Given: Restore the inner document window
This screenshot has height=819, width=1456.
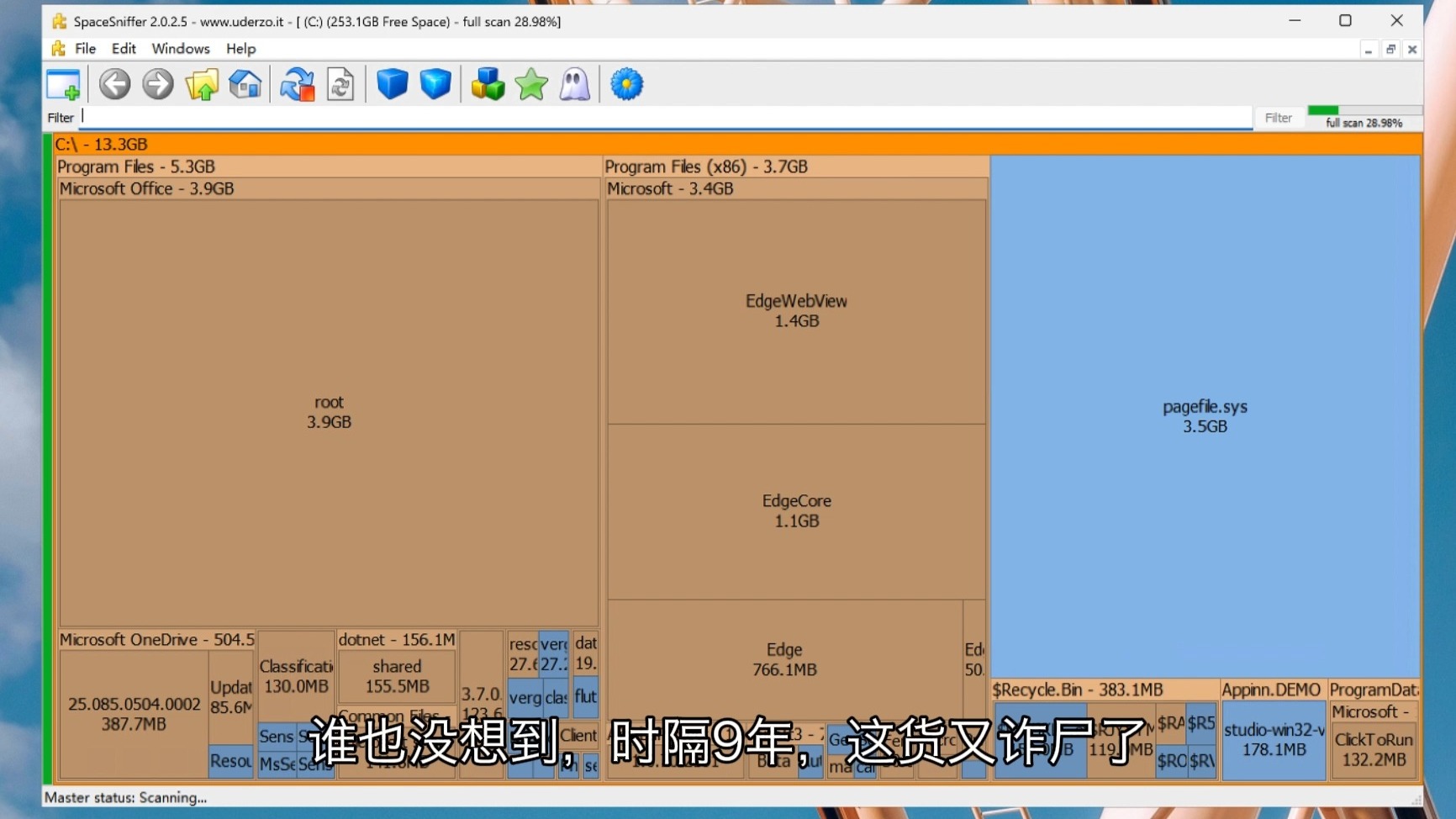Looking at the screenshot, I should (x=1390, y=50).
